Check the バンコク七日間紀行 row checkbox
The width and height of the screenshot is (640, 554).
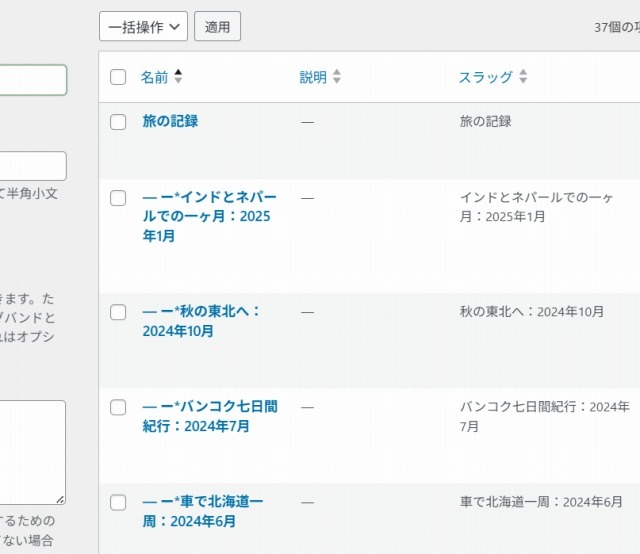pos(118,407)
